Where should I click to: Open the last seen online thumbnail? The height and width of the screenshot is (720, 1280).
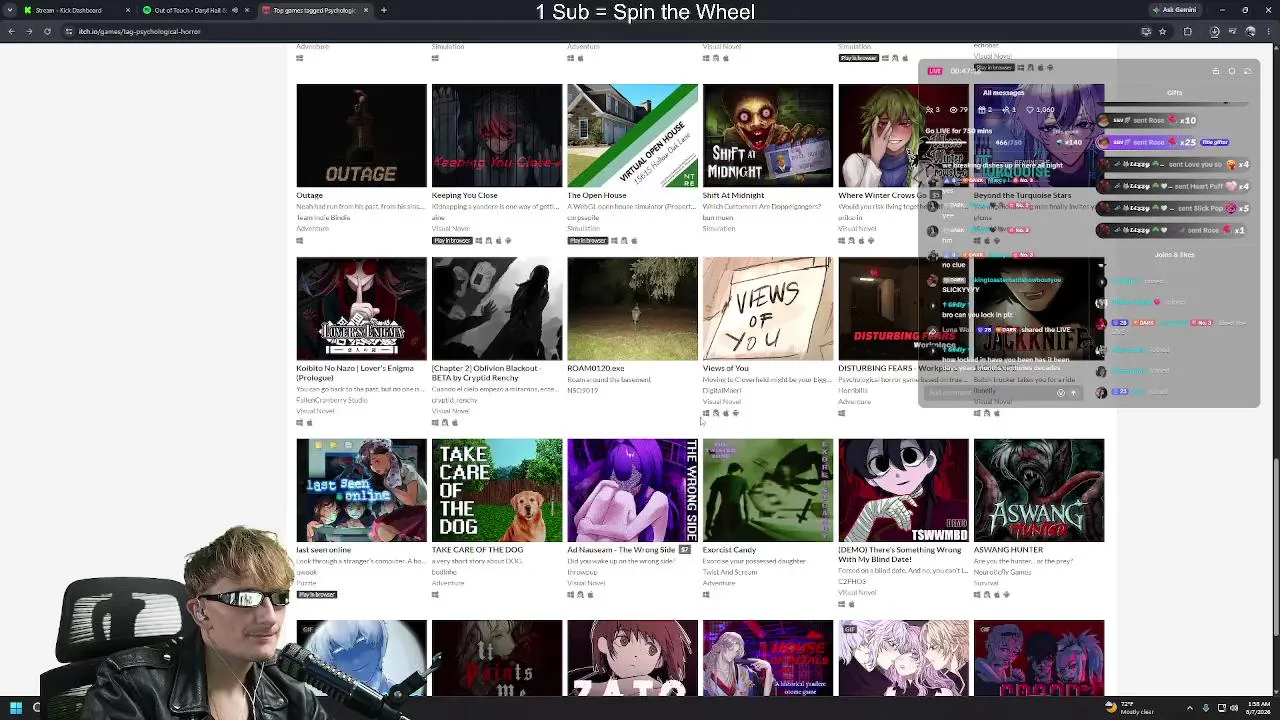pos(361,490)
